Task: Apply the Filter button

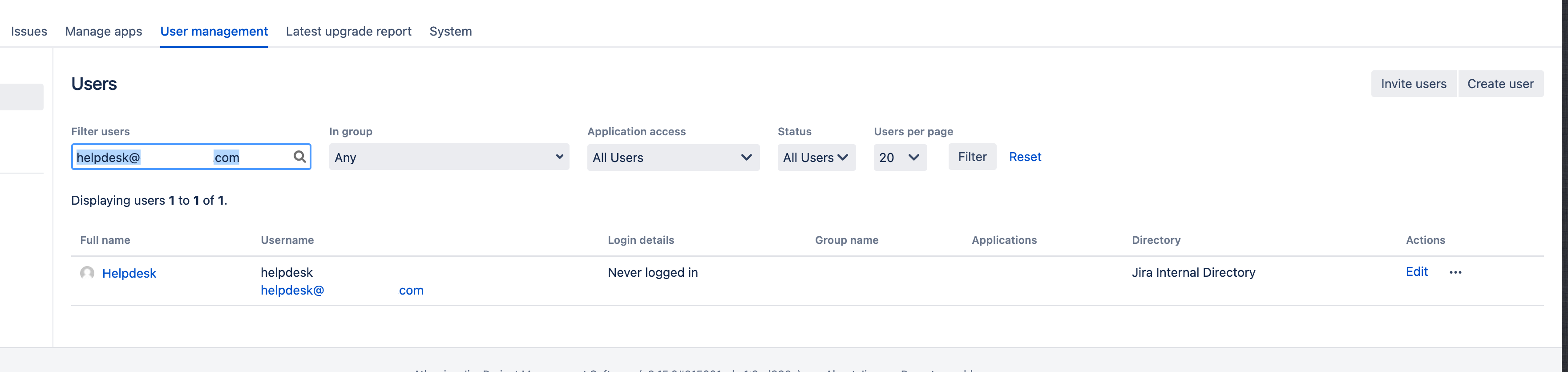Action: pyautogui.click(x=972, y=157)
